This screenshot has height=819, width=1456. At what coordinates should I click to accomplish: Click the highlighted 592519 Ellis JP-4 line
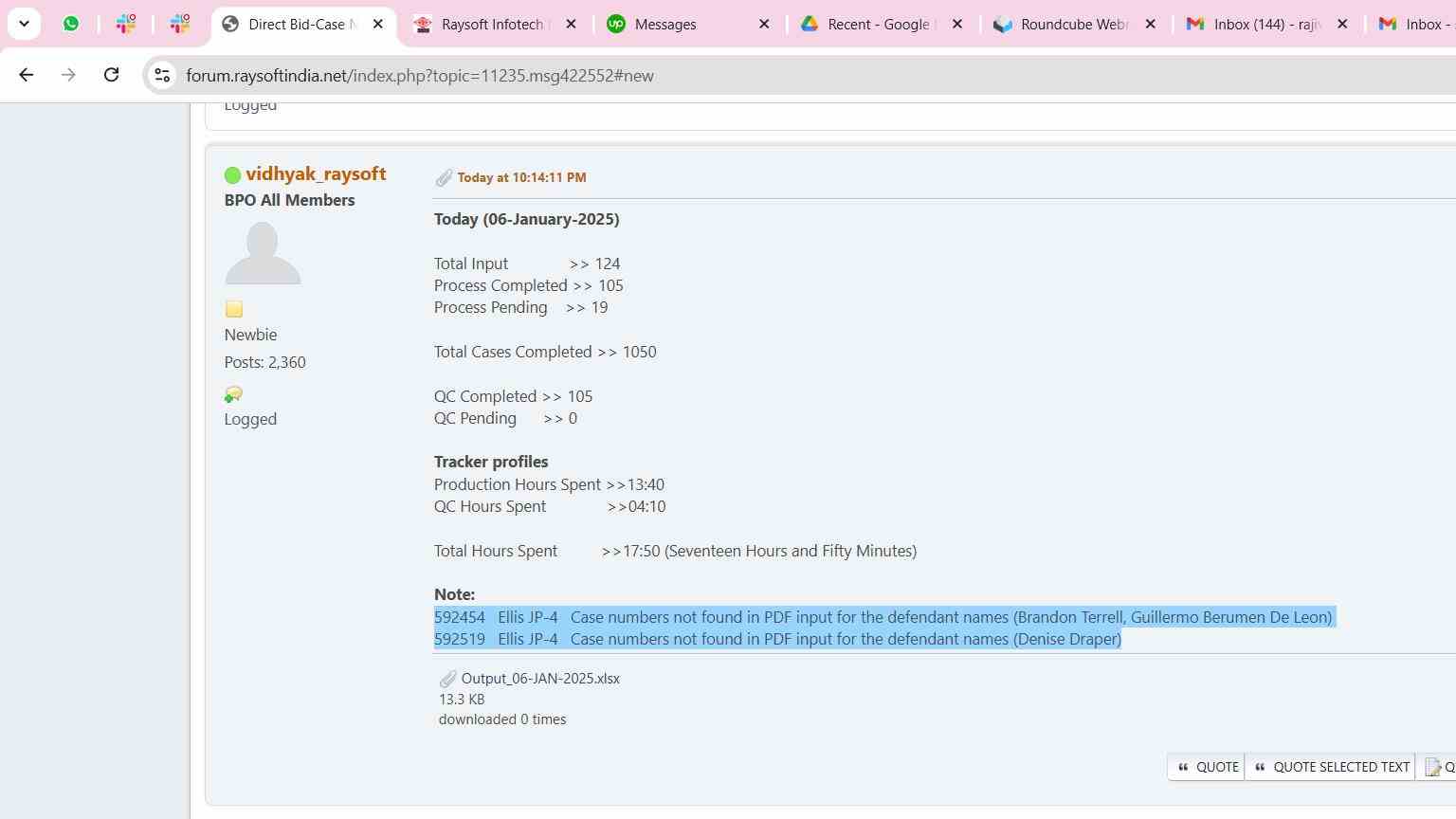(777, 639)
